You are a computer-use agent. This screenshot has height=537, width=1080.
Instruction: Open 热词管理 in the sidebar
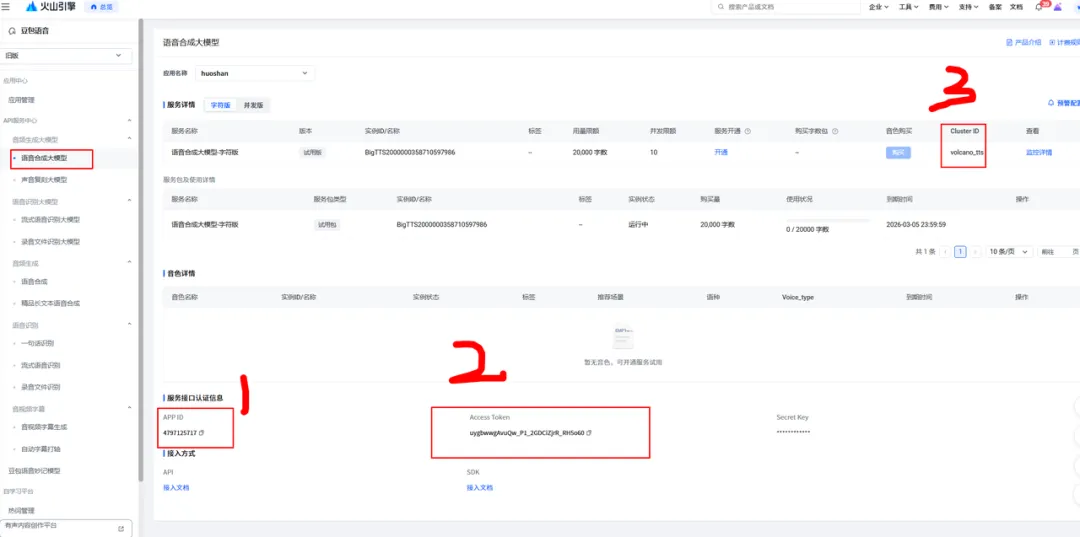[21, 511]
